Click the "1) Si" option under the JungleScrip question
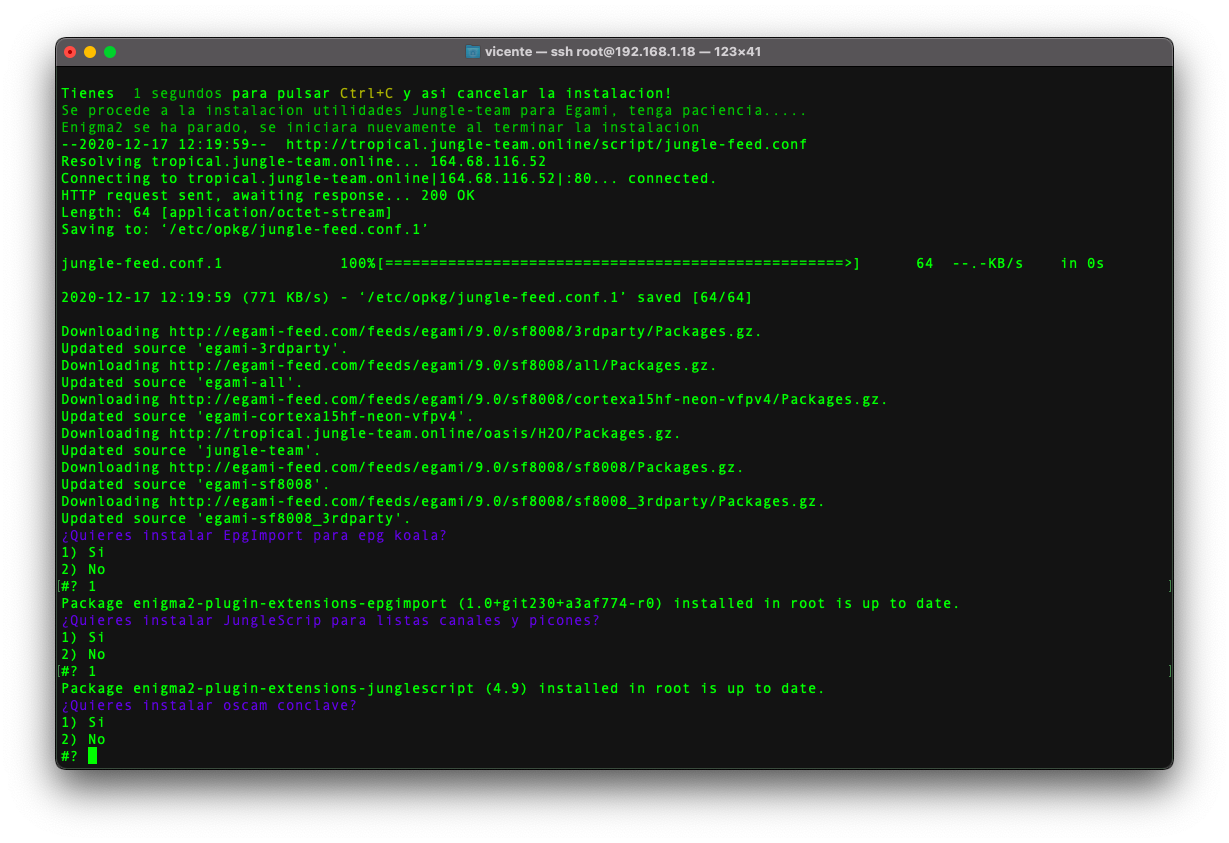 tap(83, 638)
